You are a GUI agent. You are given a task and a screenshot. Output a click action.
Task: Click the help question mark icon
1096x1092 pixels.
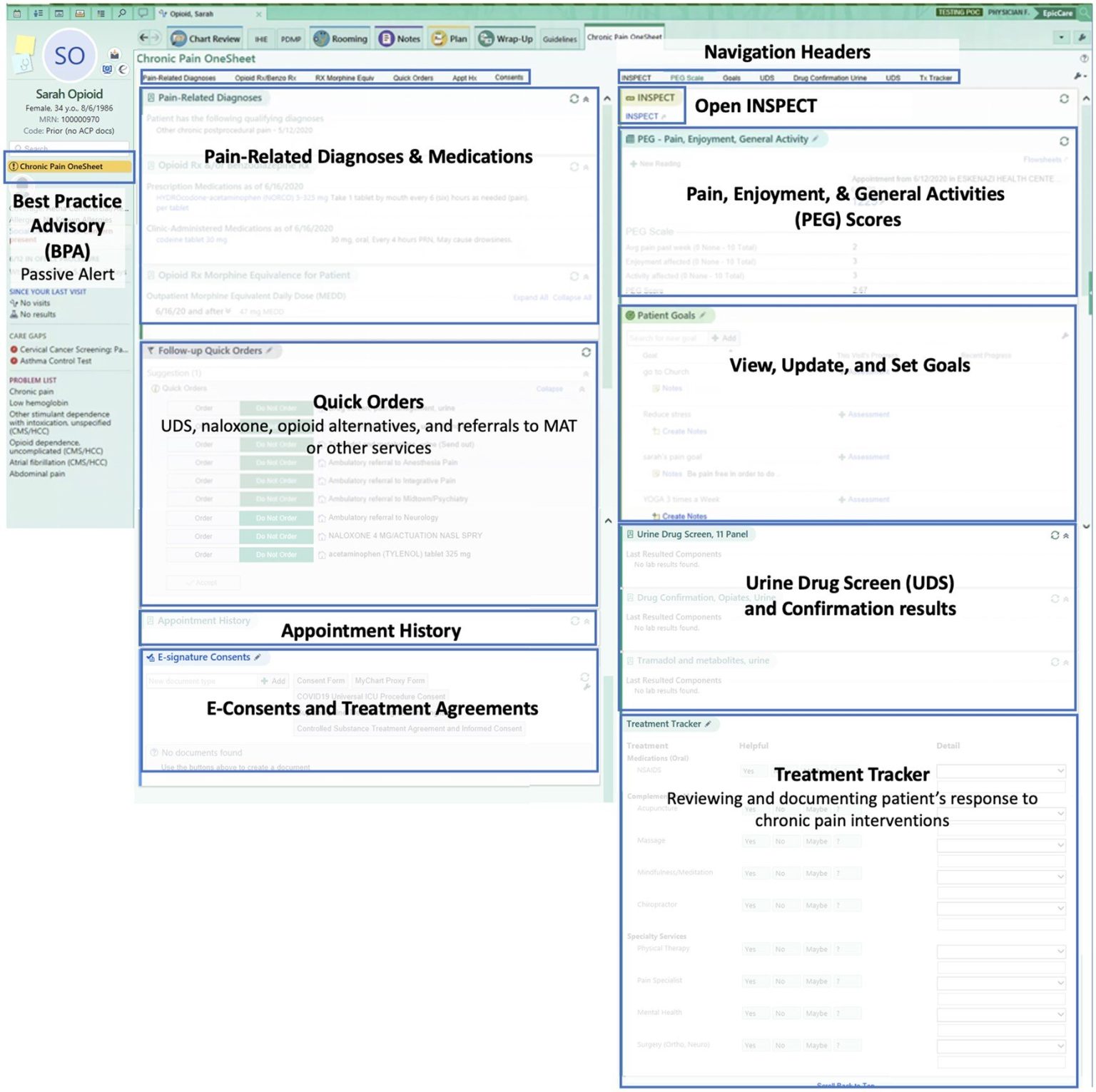1085,58
